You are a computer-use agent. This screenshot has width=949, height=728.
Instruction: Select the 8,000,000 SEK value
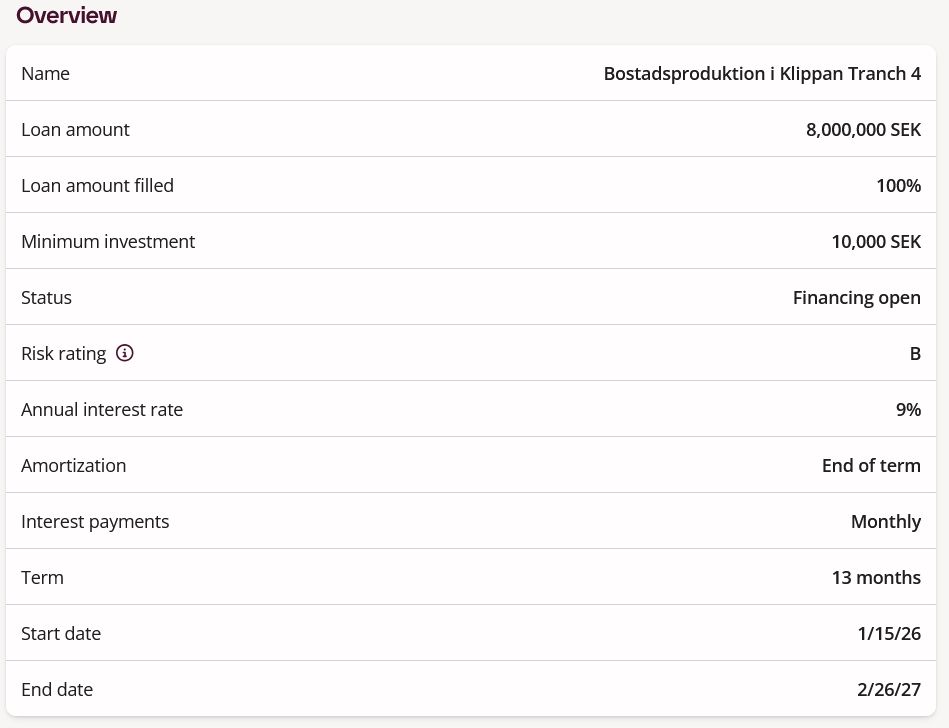point(863,130)
